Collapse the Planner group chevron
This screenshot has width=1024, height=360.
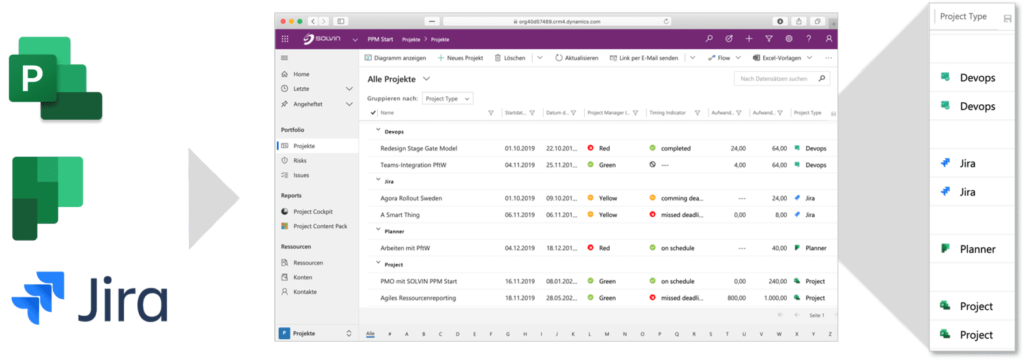377,230
